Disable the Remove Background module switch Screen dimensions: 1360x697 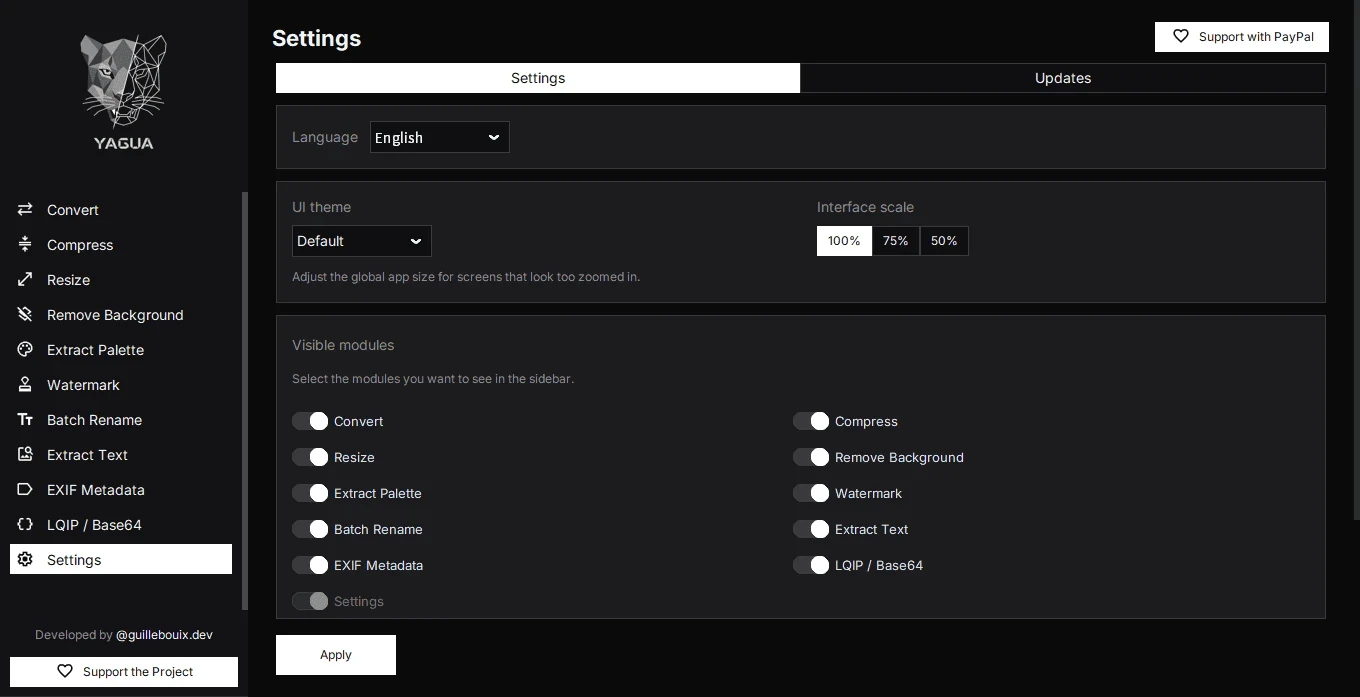click(x=811, y=457)
